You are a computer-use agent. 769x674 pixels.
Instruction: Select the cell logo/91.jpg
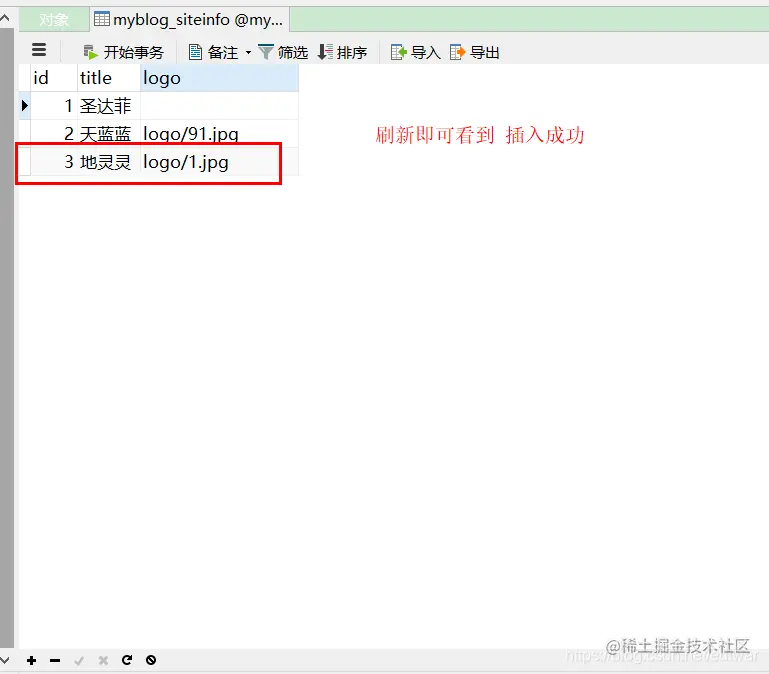click(219, 133)
